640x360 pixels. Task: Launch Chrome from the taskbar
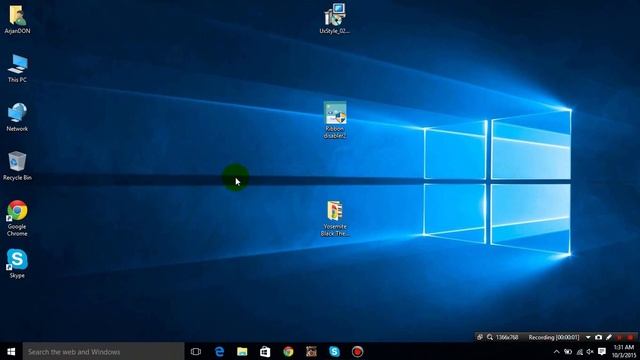click(288, 351)
